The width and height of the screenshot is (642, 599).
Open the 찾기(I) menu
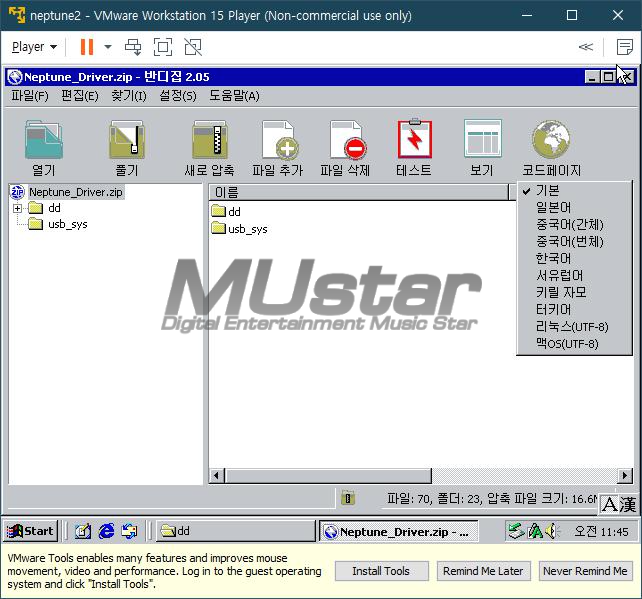tap(129, 96)
